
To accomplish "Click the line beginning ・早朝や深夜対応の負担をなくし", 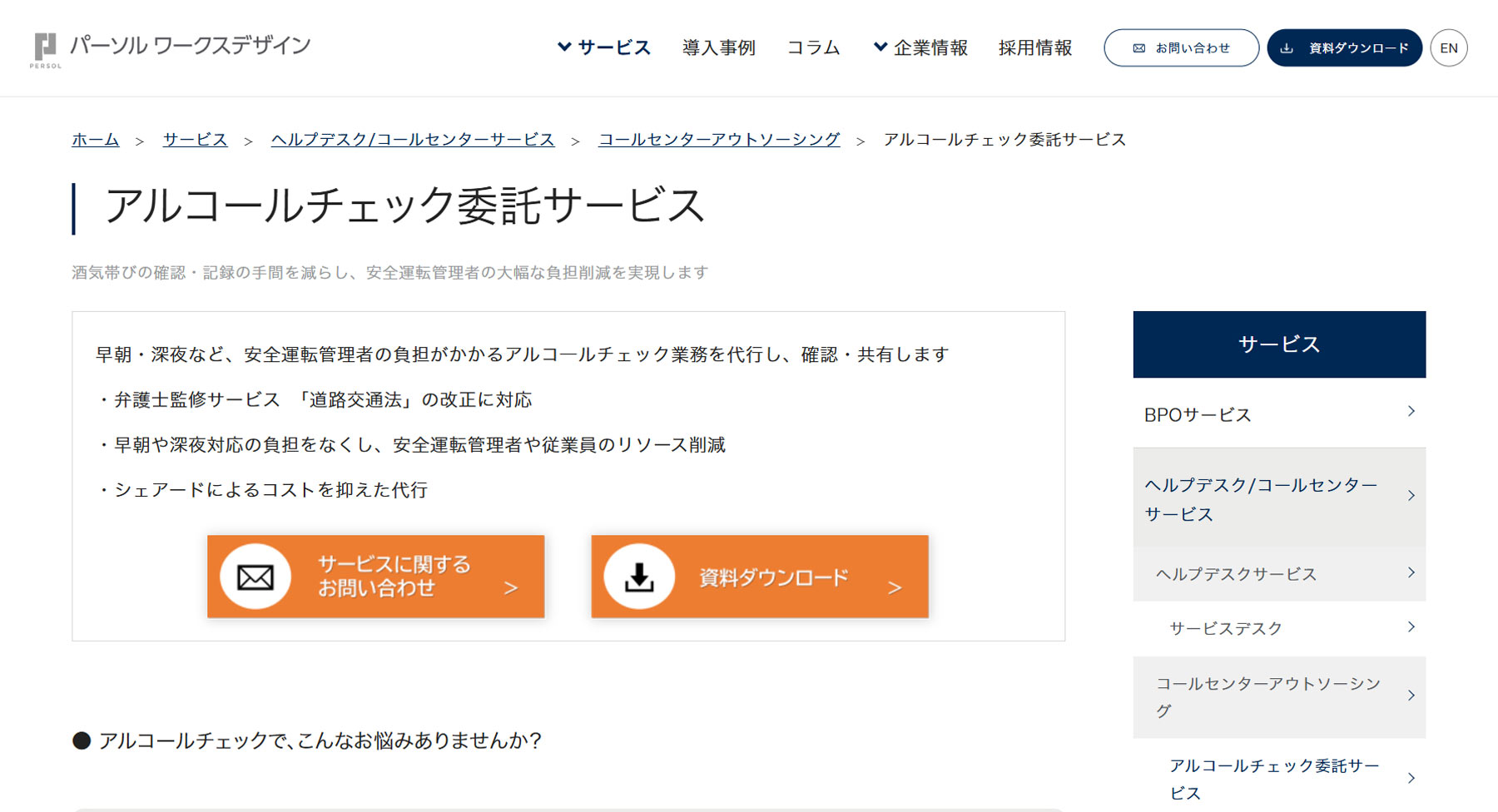I will click(411, 445).
